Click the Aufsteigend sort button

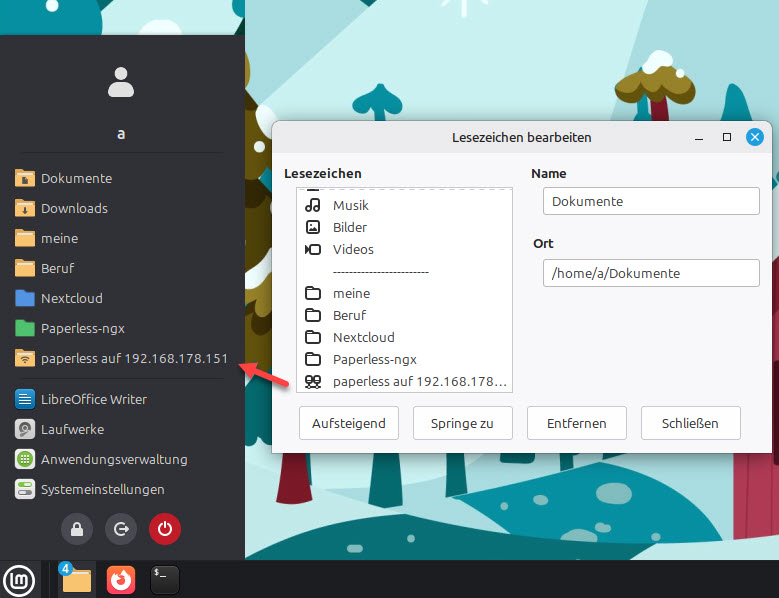(x=349, y=423)
